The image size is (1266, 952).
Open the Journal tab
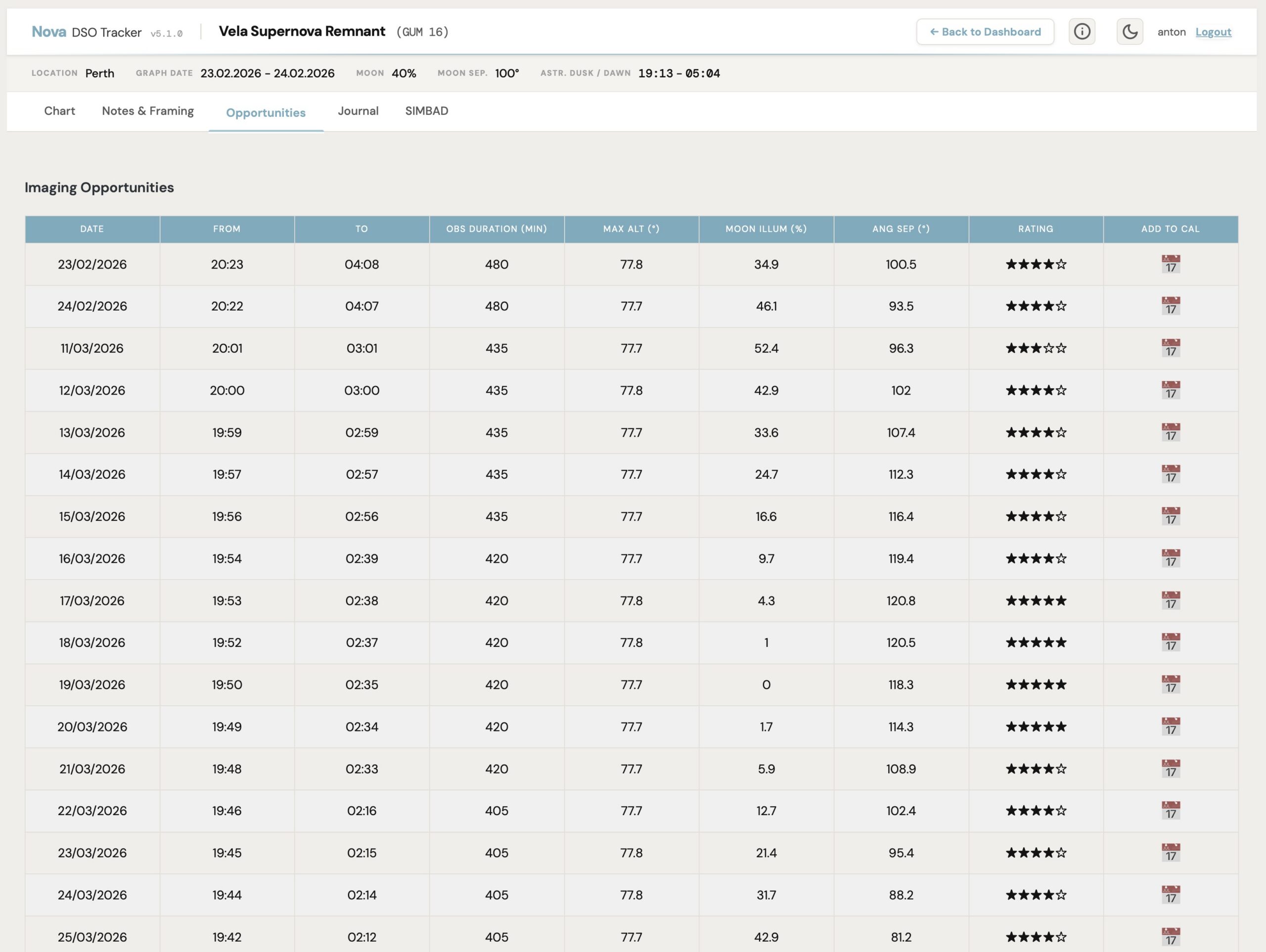click(x=358, y=111)
